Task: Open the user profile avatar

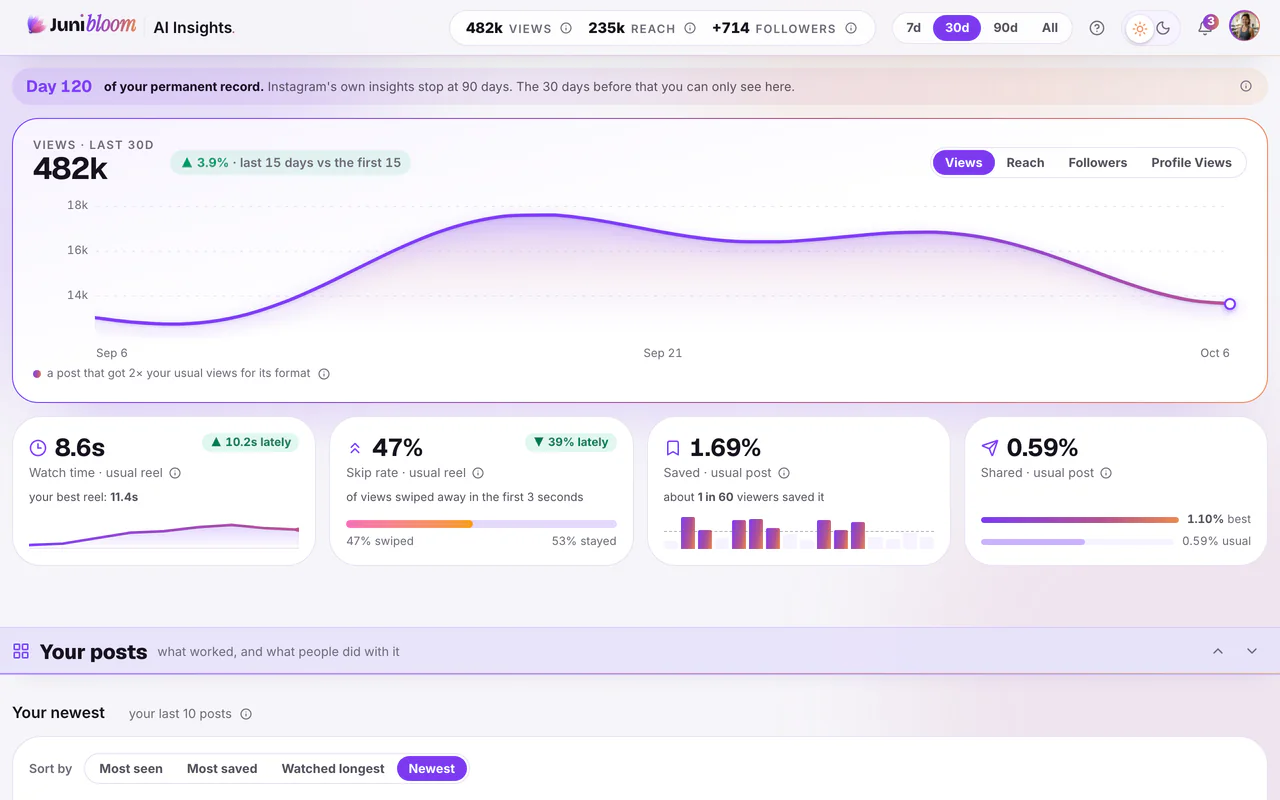Action: 1244,26
